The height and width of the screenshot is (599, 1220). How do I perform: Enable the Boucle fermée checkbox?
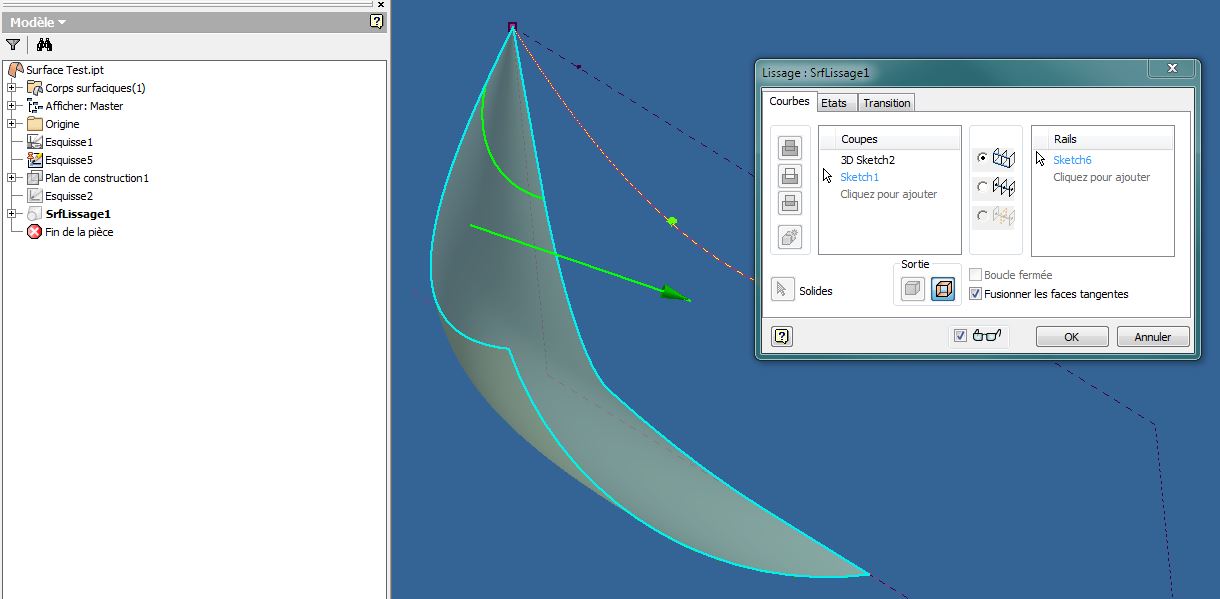click(975, 274)
